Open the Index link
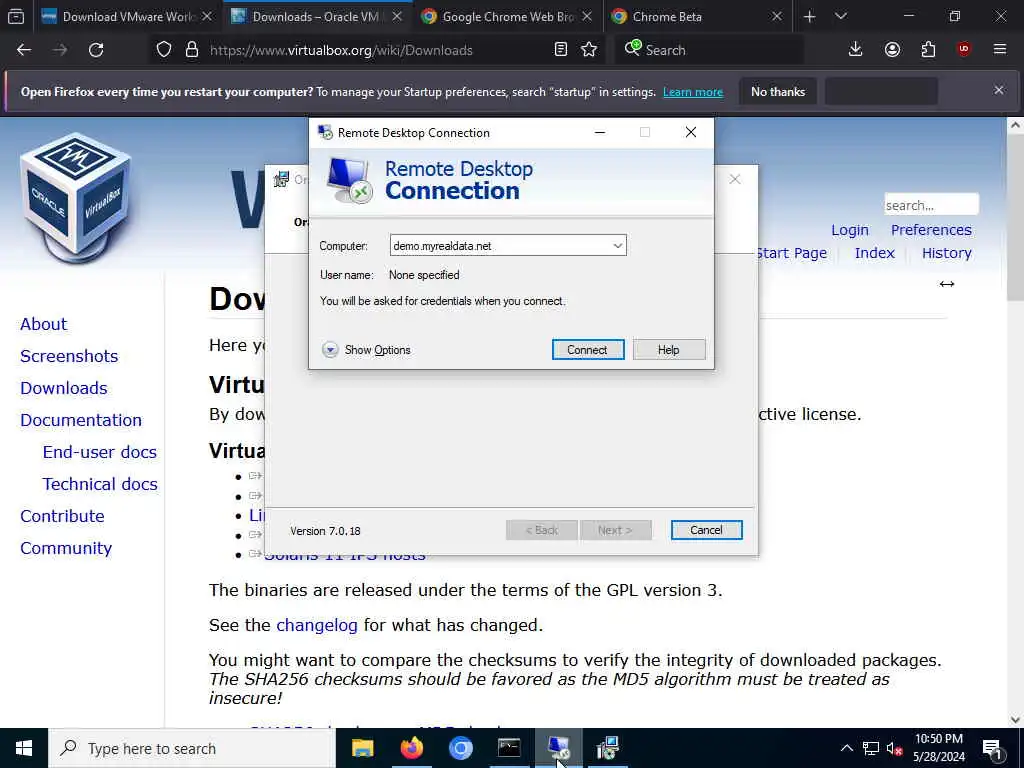The width and height of the screenshot is (1024, 768). point(874,253)
